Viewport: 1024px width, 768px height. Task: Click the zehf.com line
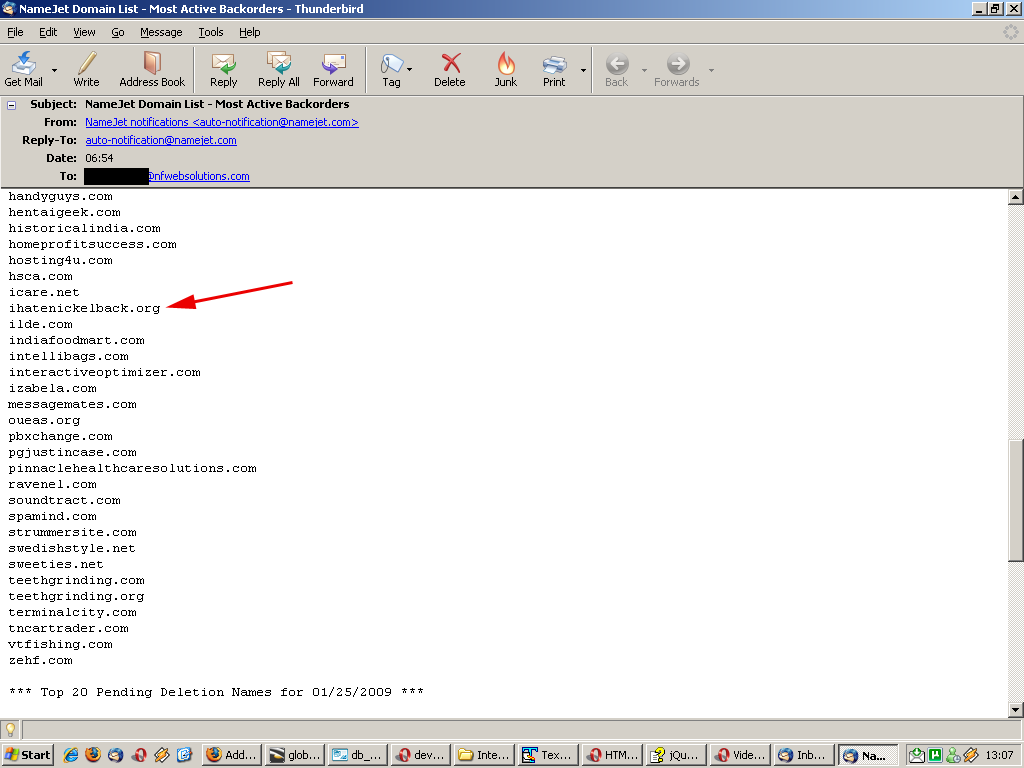40,660
